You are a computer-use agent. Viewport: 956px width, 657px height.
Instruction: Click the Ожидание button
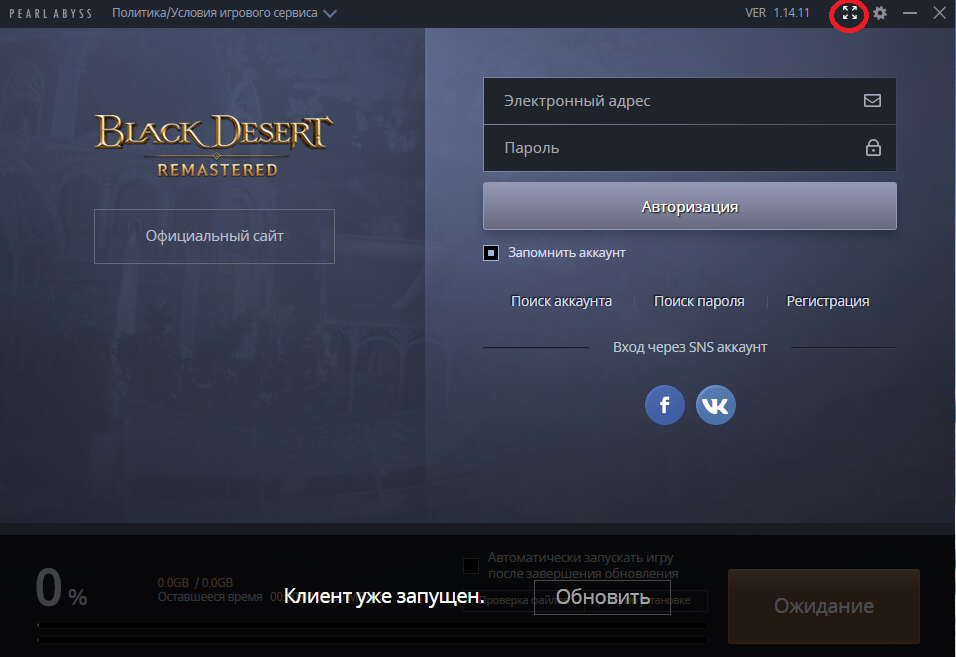[824, 606]
